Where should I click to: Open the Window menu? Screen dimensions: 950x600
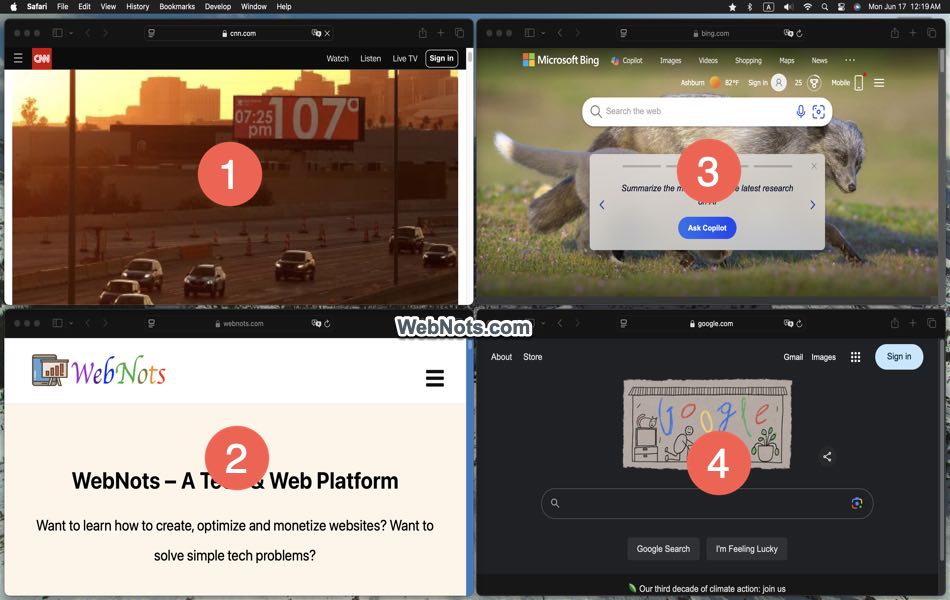click(x=253, y=7)
